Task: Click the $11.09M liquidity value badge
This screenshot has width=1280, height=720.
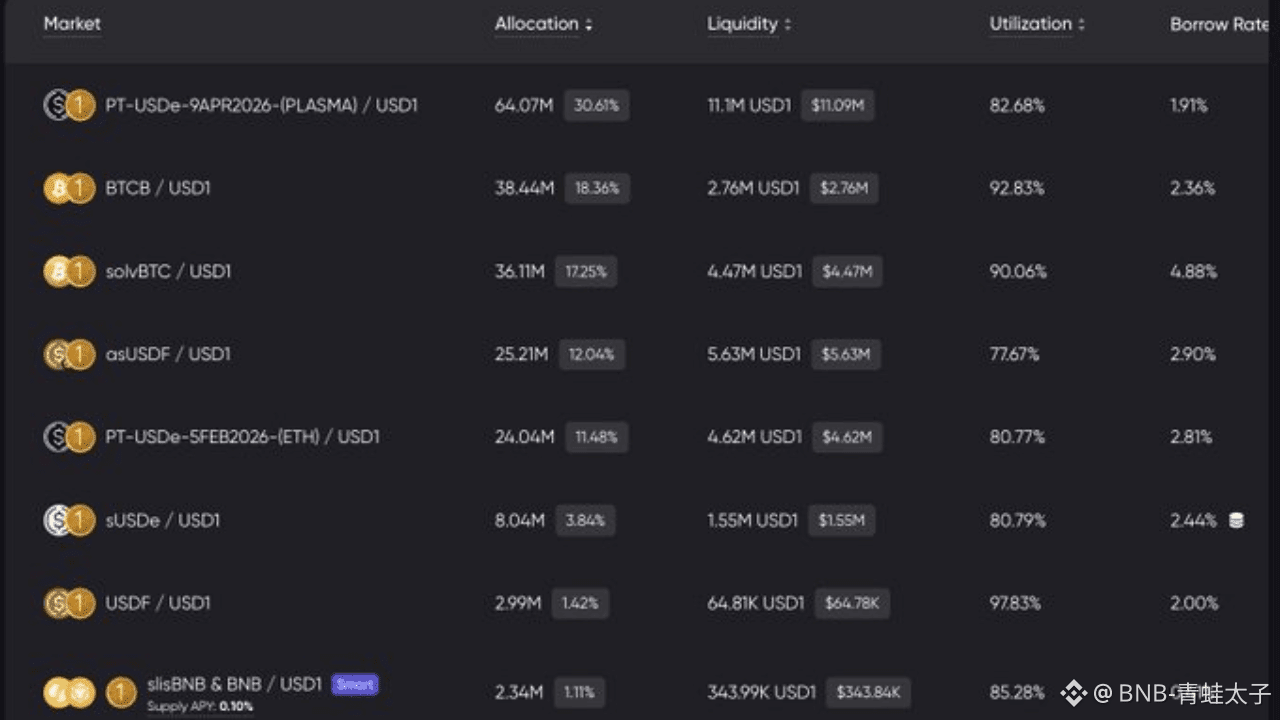Action: coord(837,105)
